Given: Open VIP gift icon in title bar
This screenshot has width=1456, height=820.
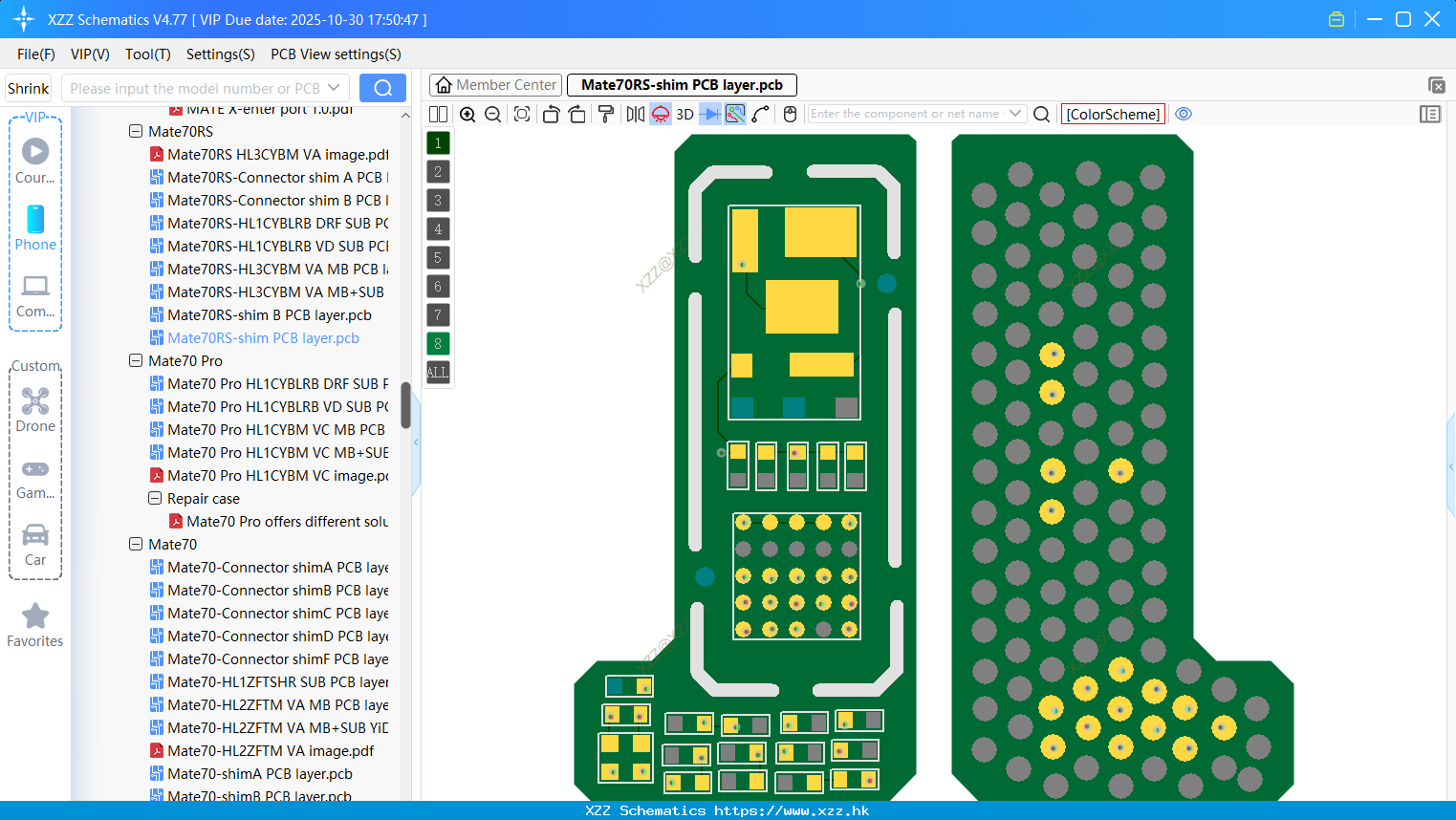Looking at the screenshot, I should 1336,19.
